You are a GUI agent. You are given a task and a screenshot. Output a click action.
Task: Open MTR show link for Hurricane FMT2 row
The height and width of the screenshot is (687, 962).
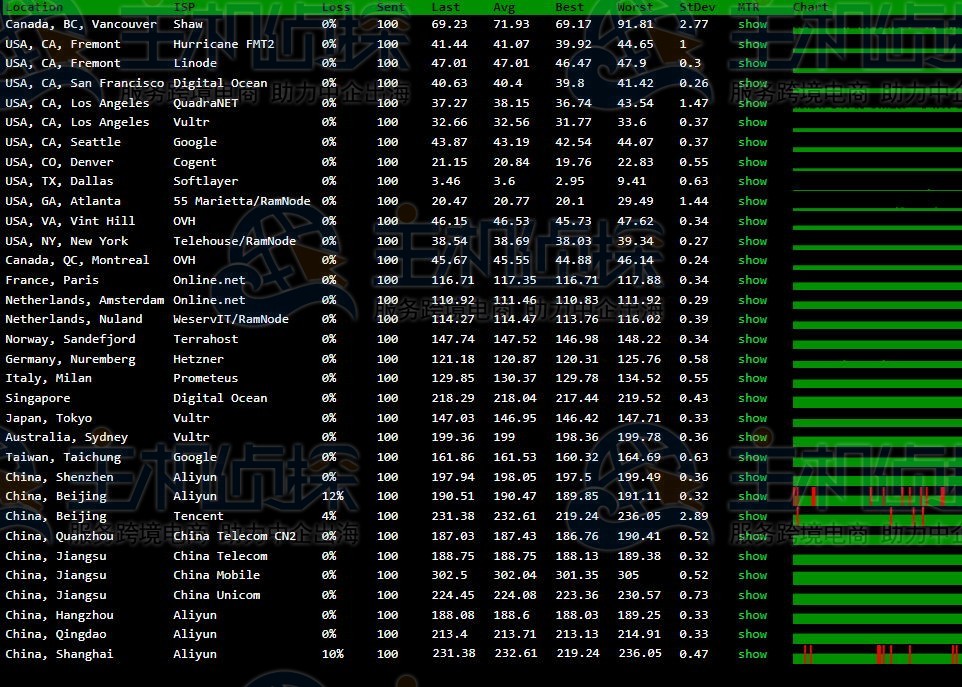coord(752,44)
